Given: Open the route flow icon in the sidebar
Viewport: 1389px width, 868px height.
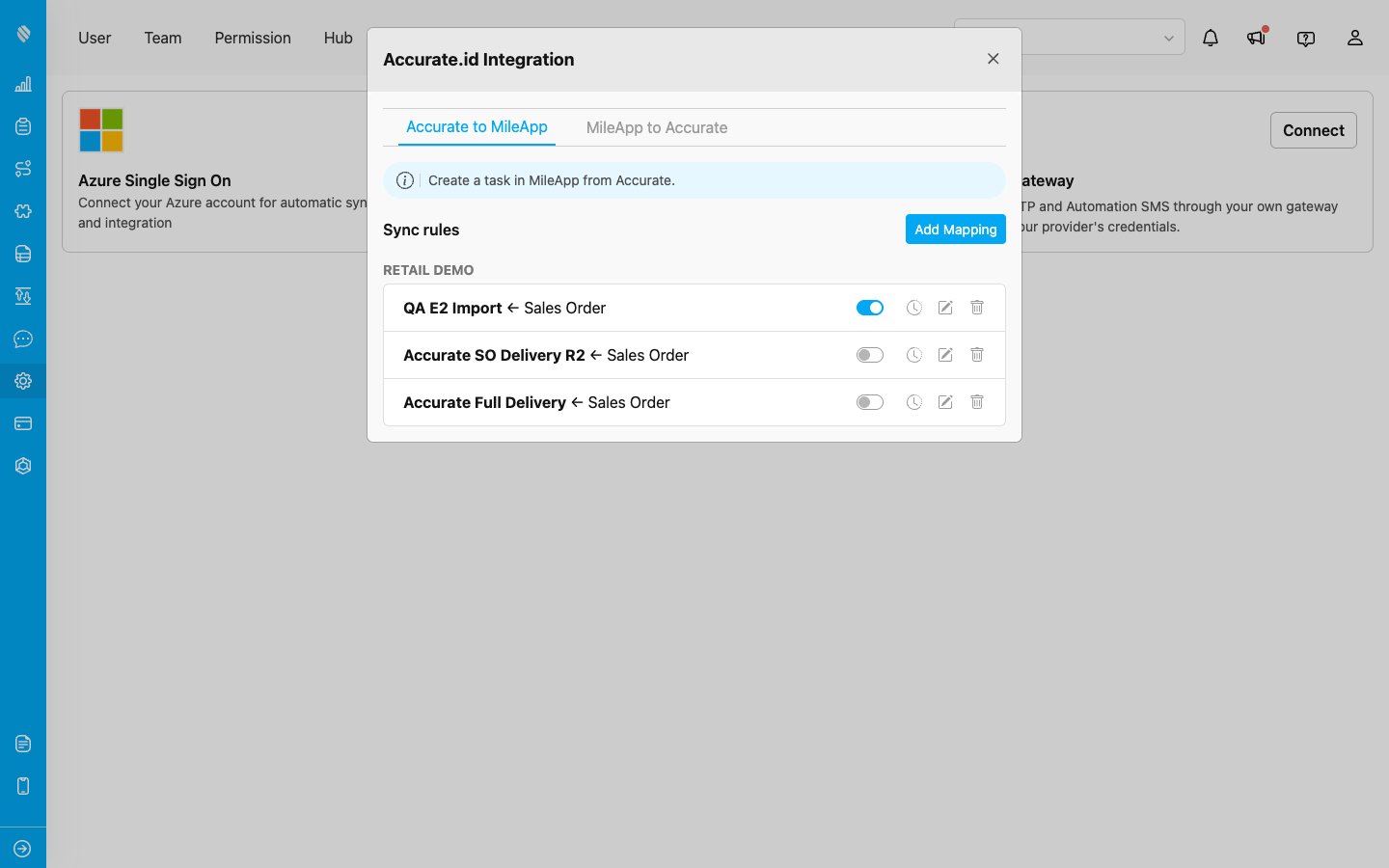Looking at the screenshot, I should [23, 169].
